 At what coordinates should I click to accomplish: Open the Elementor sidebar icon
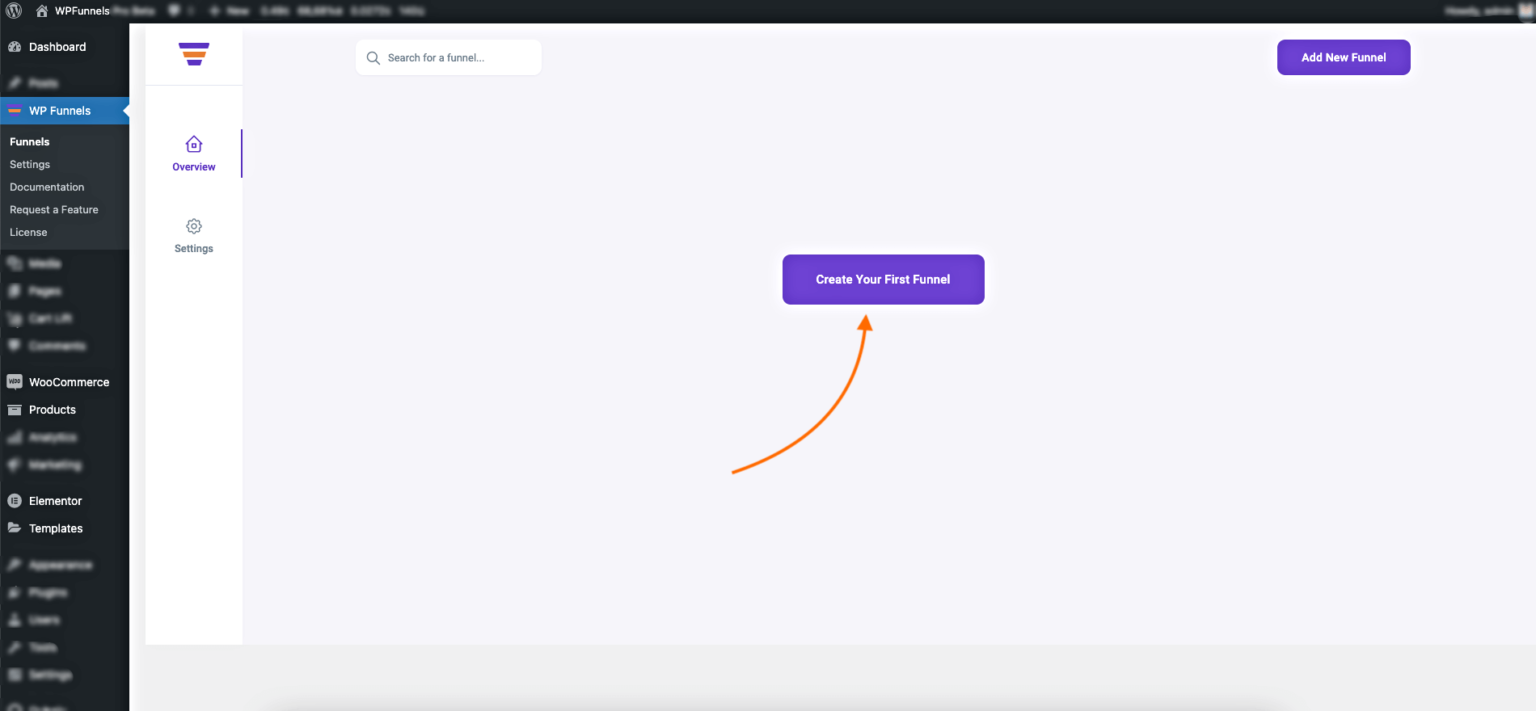pyautogui.click(x=14, y=500)
